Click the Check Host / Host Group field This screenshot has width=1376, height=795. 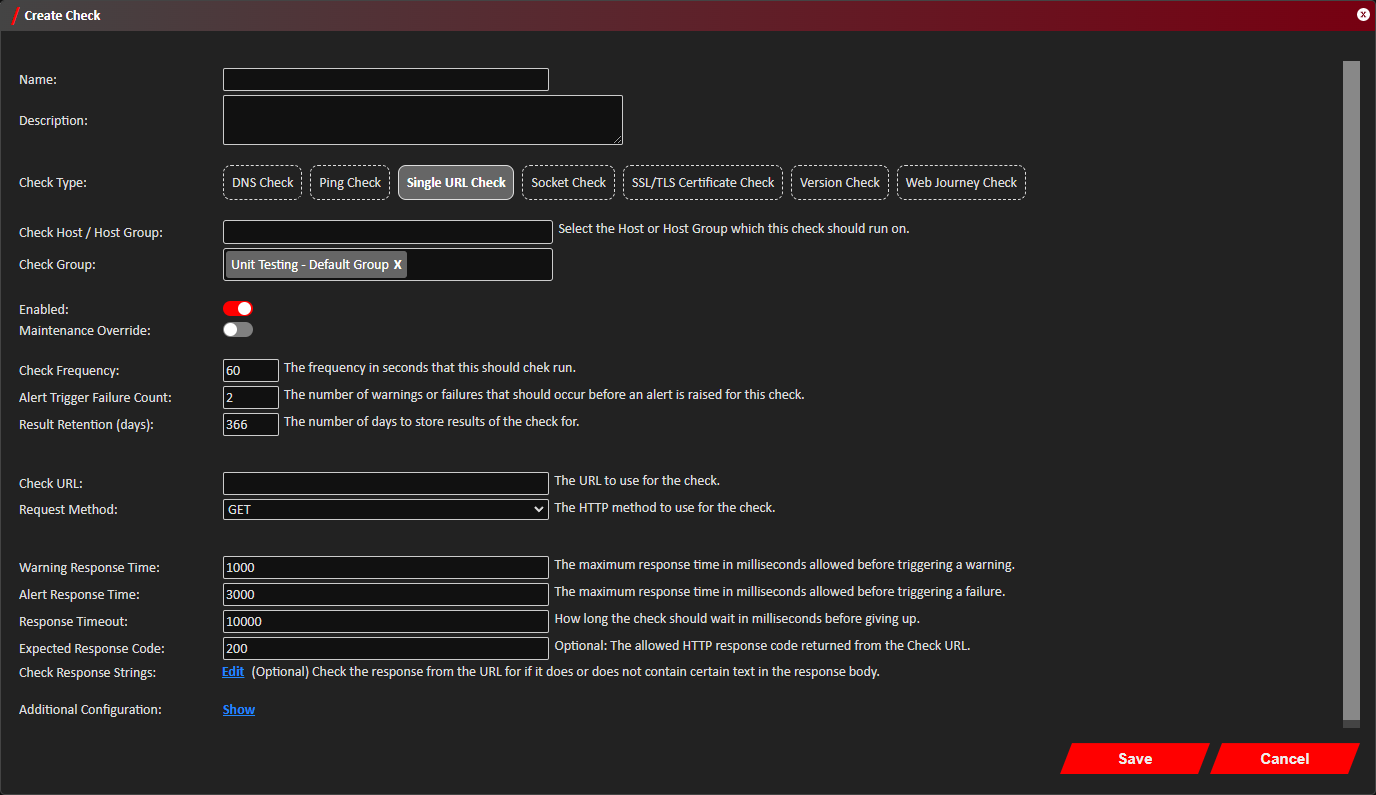pyautogui.click(x=388, y=232)
